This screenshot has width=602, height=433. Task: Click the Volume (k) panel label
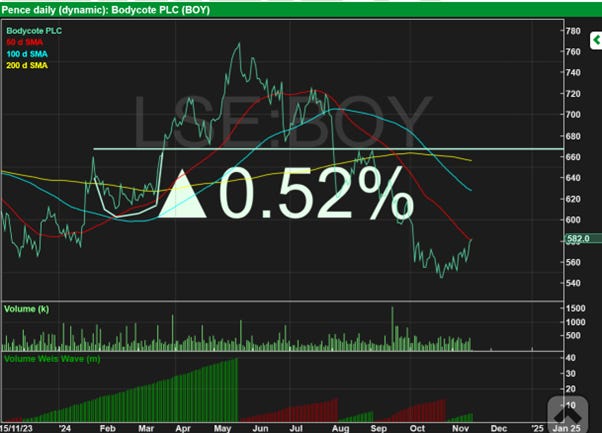tap(26, 309)
